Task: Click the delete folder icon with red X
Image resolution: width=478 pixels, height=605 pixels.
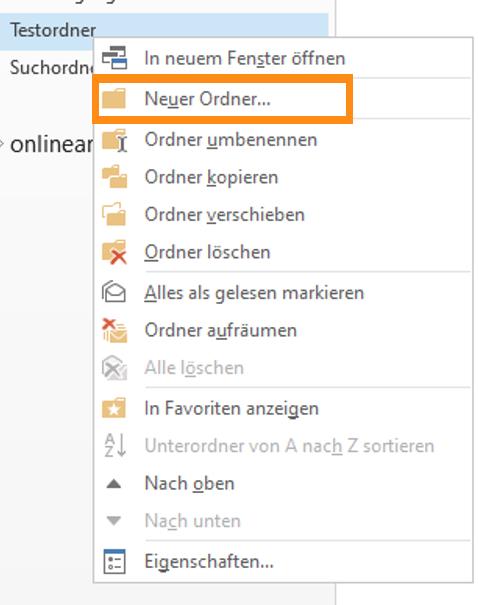Action: 114,252
